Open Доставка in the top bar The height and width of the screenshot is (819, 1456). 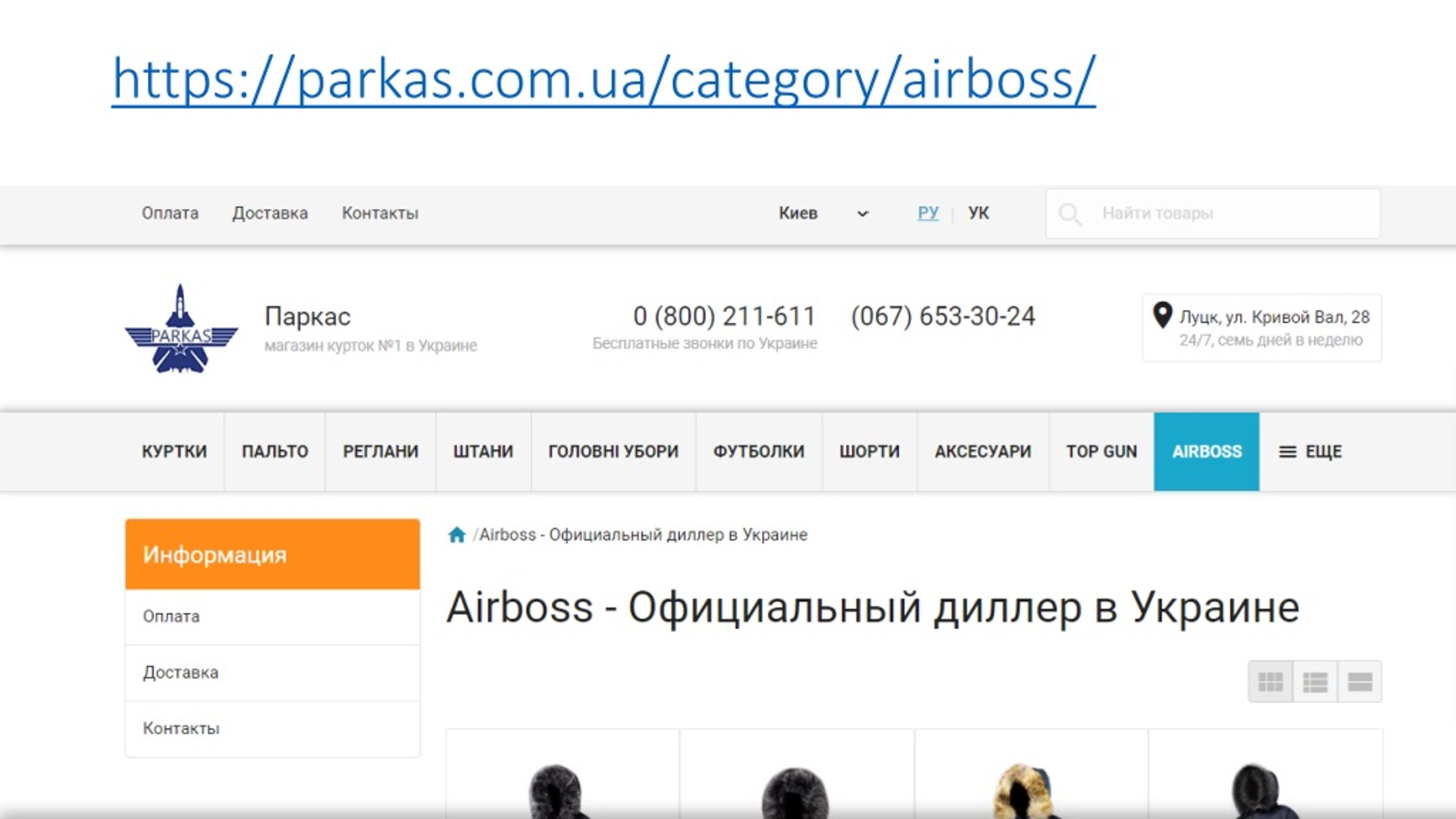click(x=270, y=213)
